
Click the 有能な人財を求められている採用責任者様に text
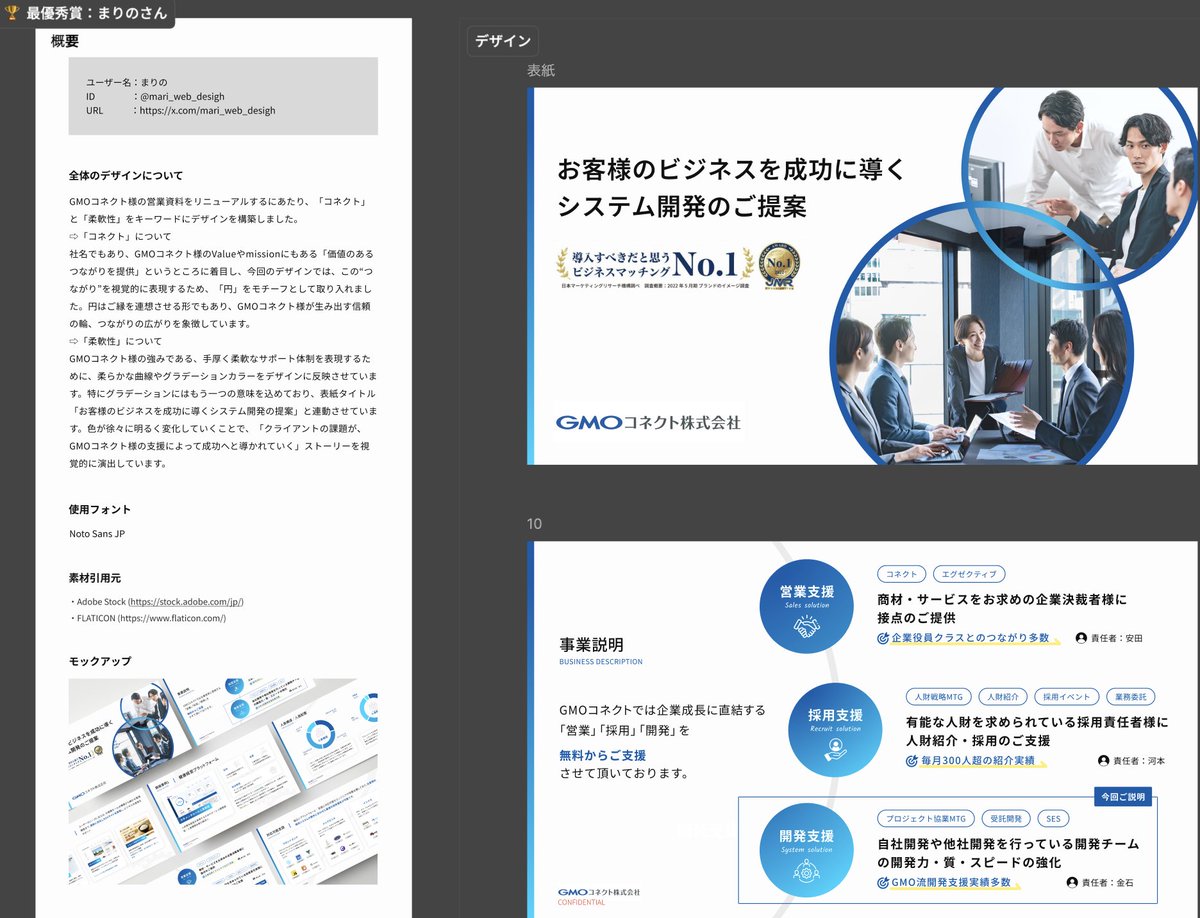1037,722
